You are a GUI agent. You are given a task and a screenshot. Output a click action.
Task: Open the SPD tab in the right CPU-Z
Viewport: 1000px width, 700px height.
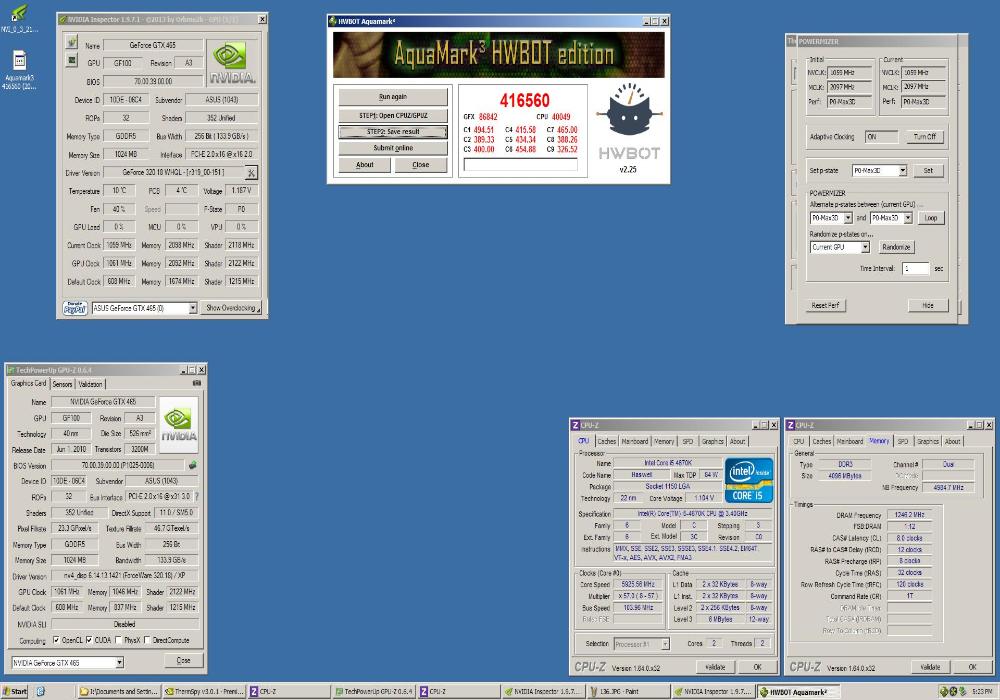(x=902, y=441)
